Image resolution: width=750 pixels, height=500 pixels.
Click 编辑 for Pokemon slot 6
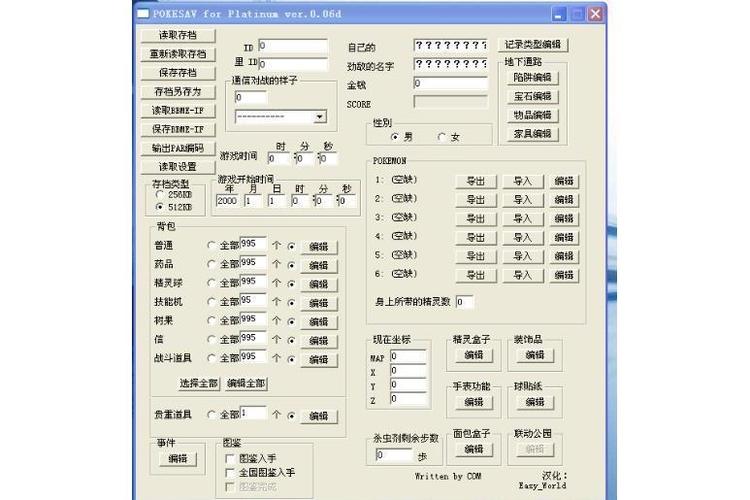(x=564, y=275)
